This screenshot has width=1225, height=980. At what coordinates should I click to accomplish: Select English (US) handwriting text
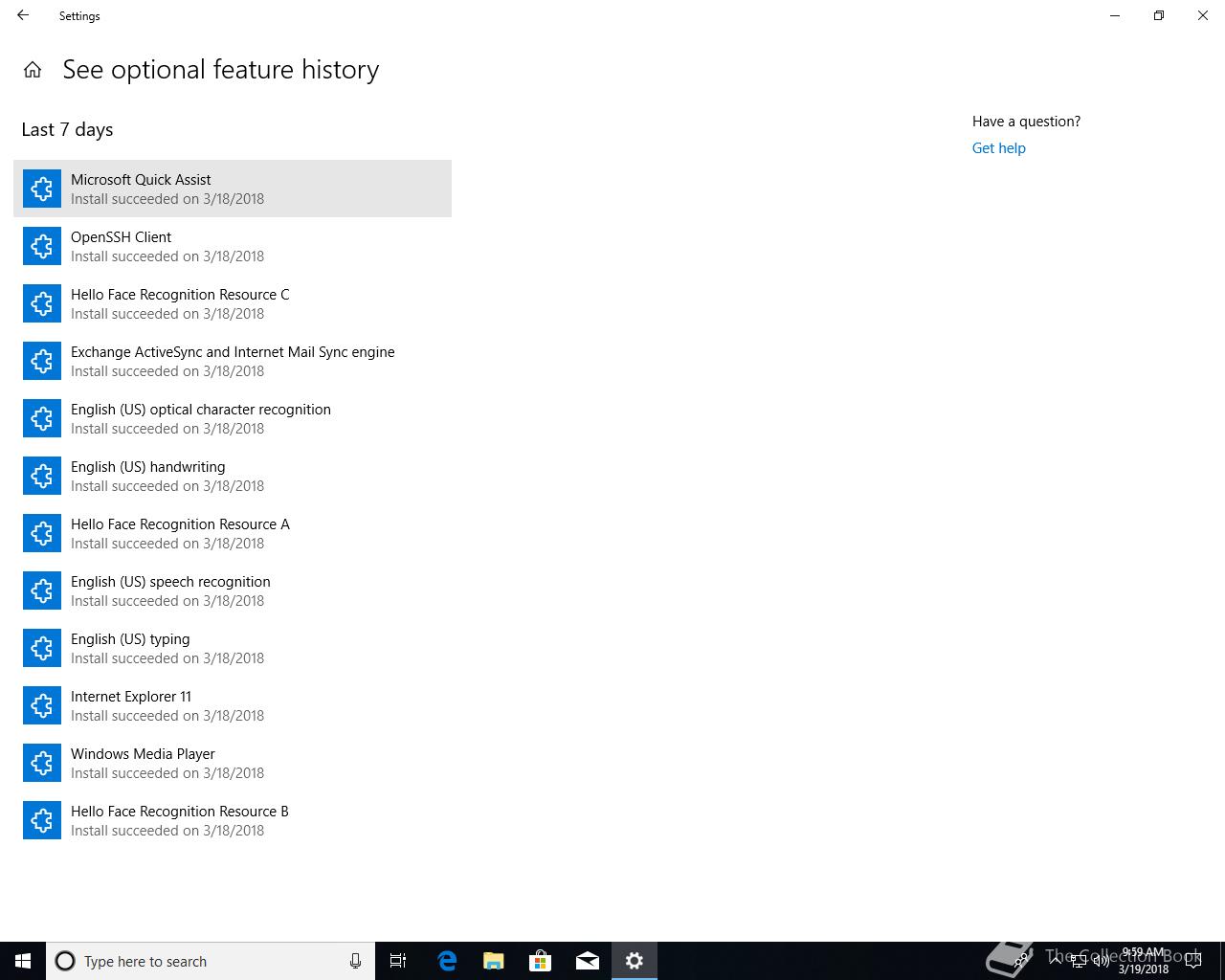click(148, 467)
